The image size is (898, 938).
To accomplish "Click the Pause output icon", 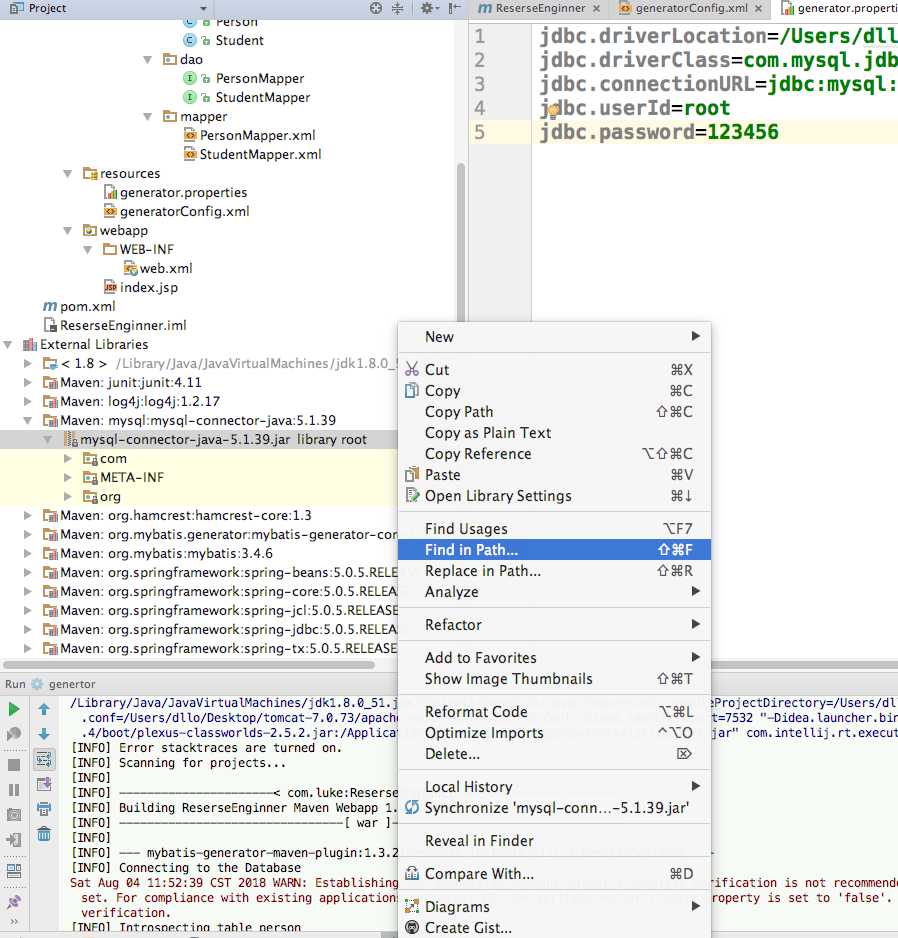I will tap(14, 790).
